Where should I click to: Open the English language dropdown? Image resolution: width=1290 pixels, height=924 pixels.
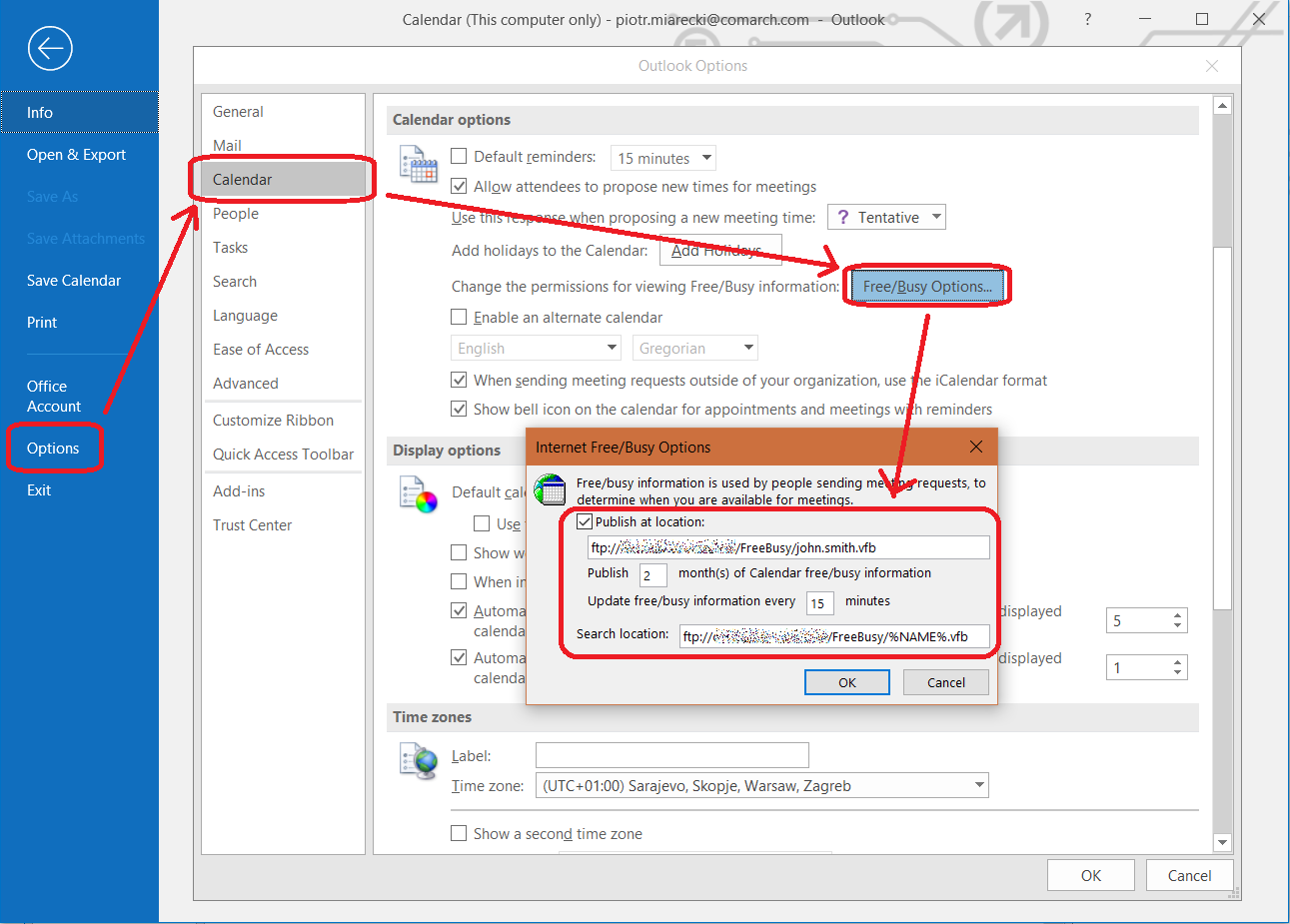click(x=537, y=348)
